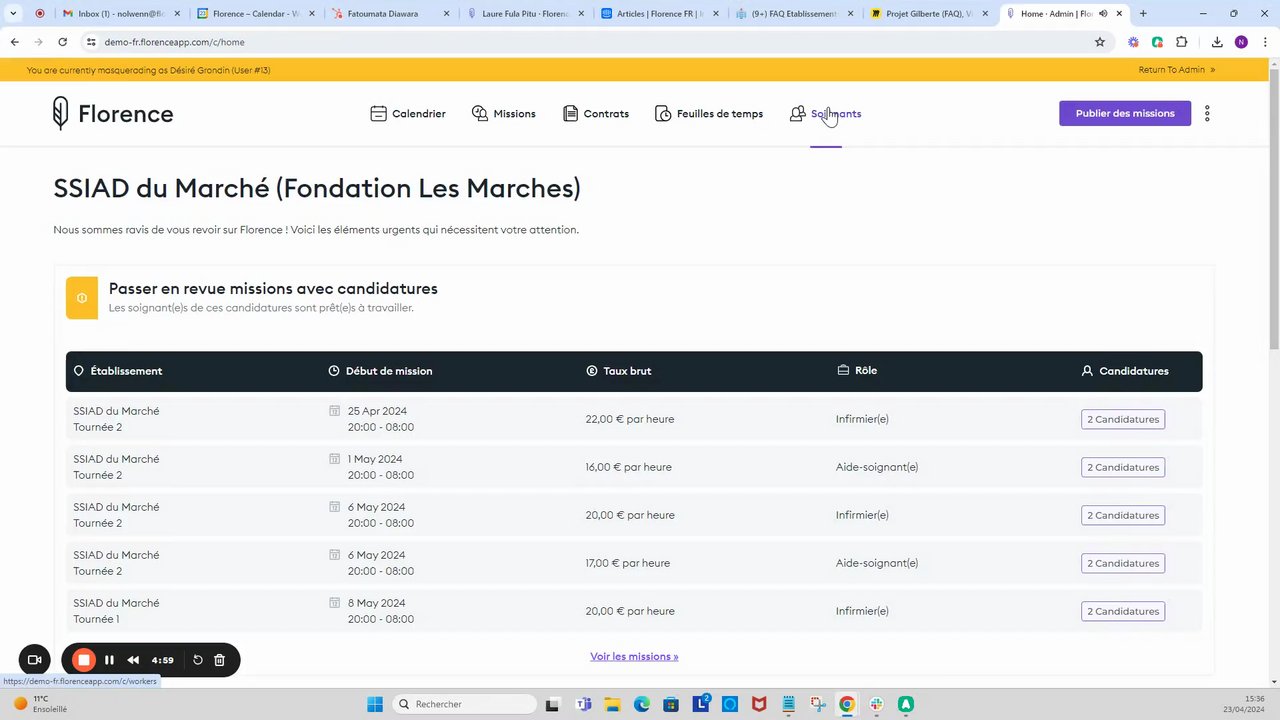Open the browser downloads icon

tap(1217, 42)
